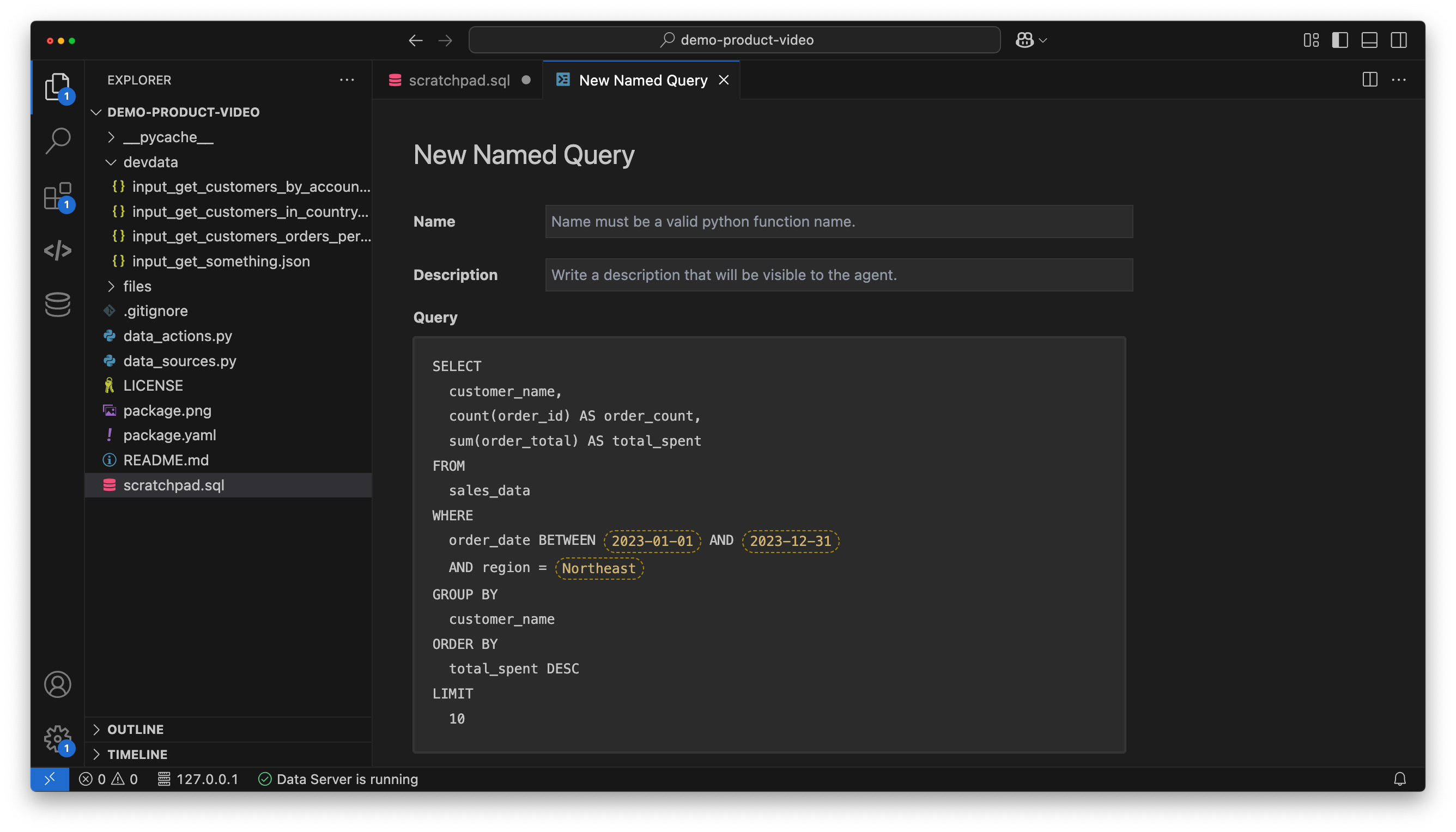Open Explorer Views and More Actions menu

point(347,80)
